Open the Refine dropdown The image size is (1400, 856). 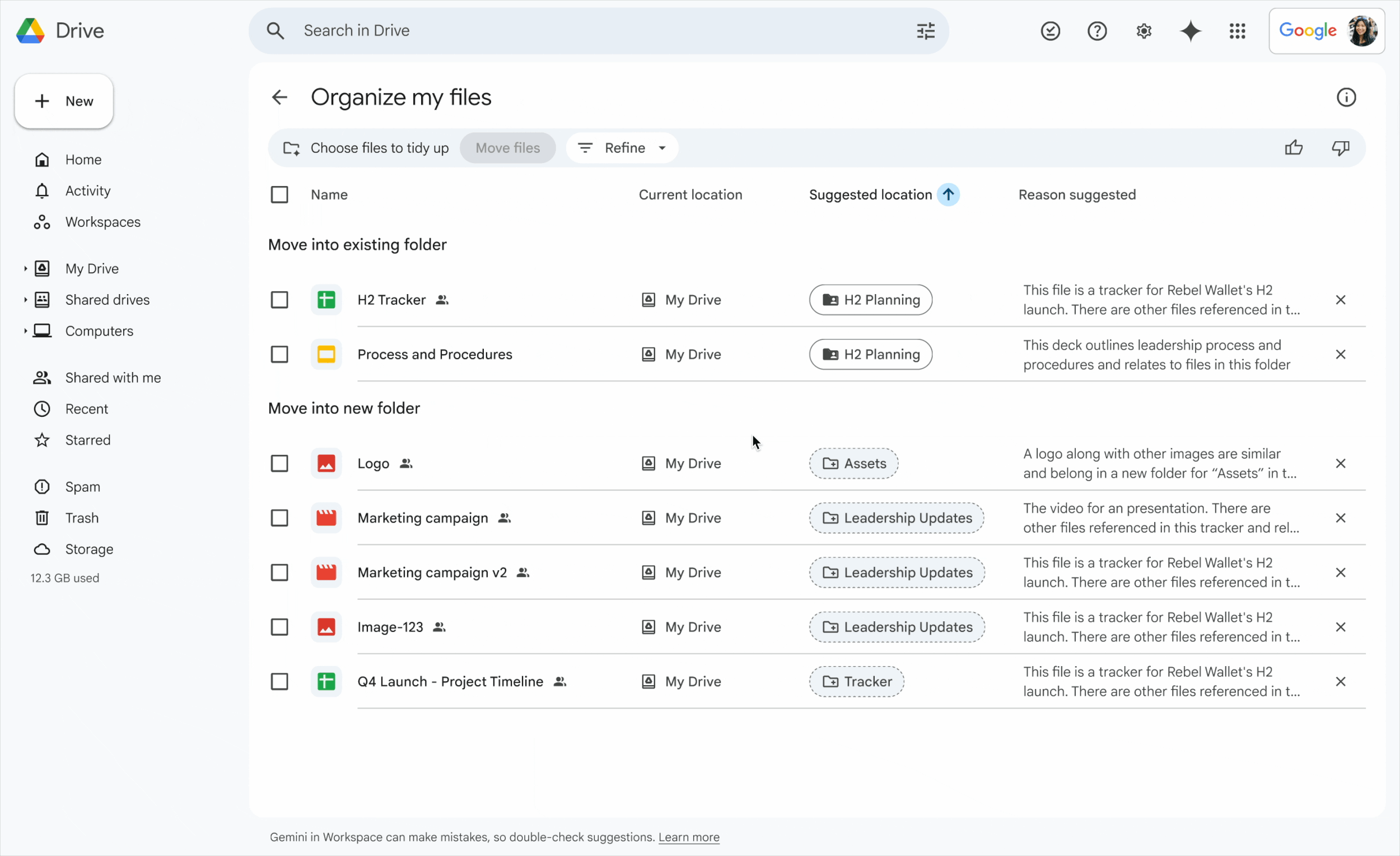tap(622, 148)
